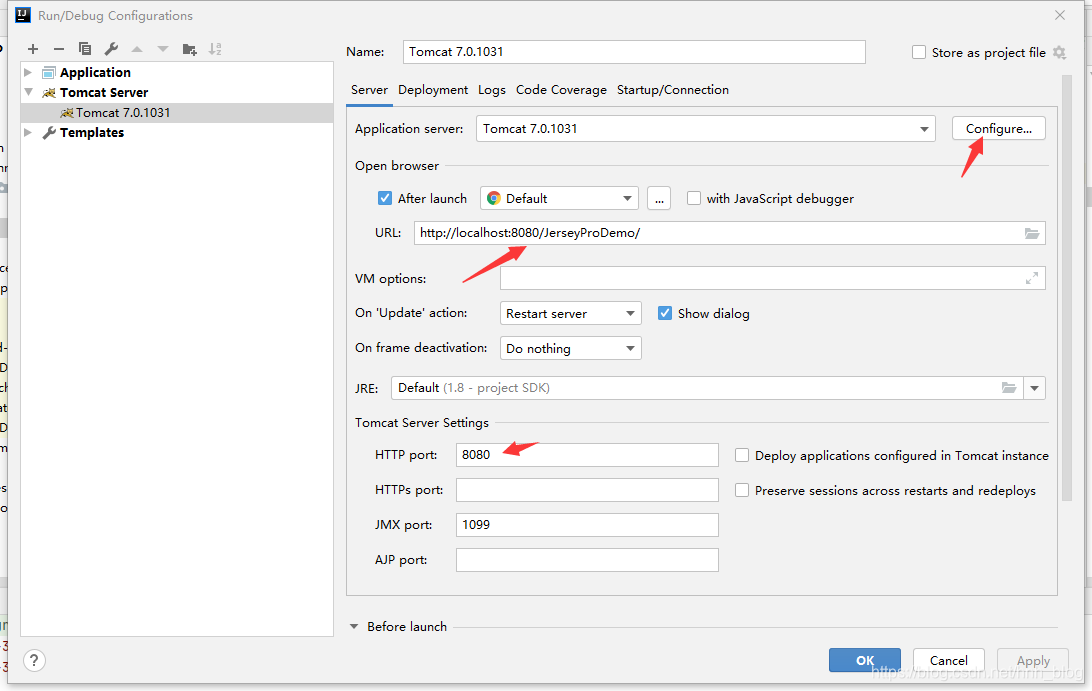Image resolution: width=1092 pixels, height=691 pixels.
Task: Remove configuration with minus icon
Action: coord(58,49)
